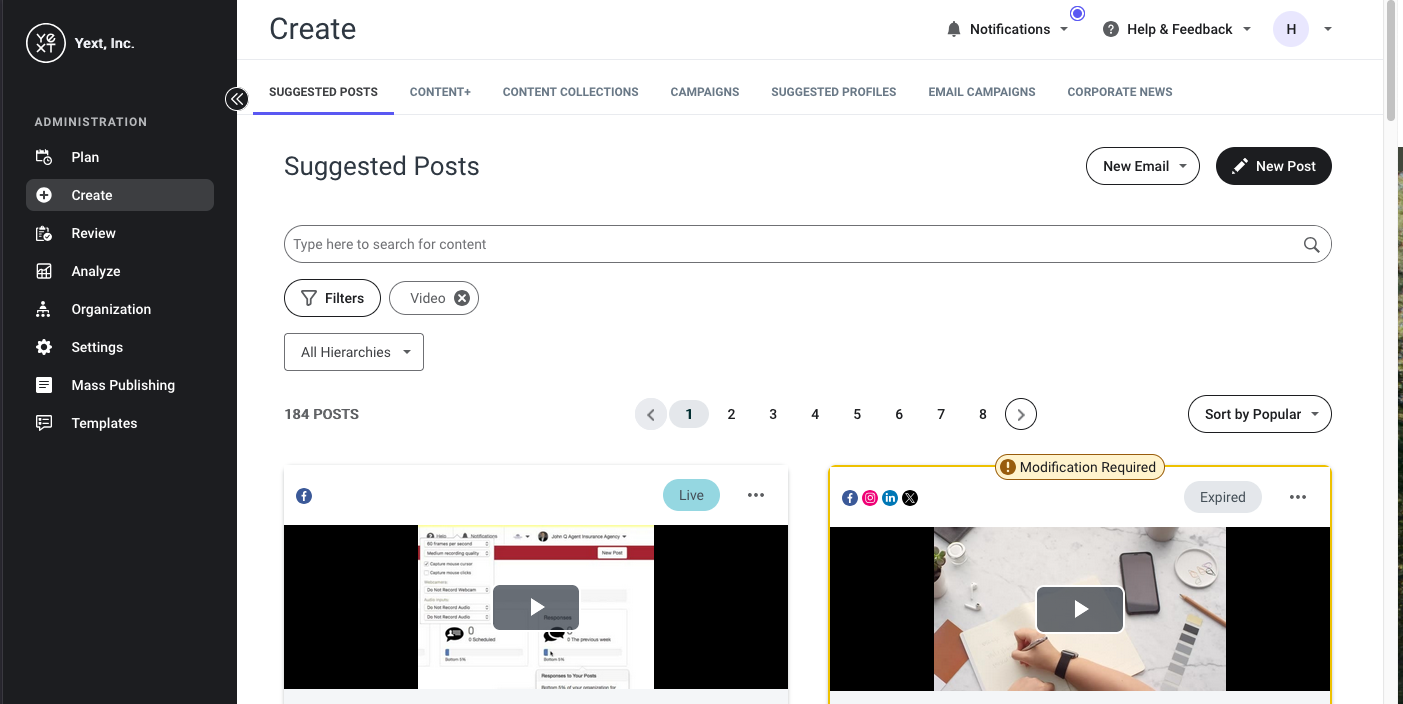Click the Notifications bell icon
1403x704 pixels.
pos(954,29)
